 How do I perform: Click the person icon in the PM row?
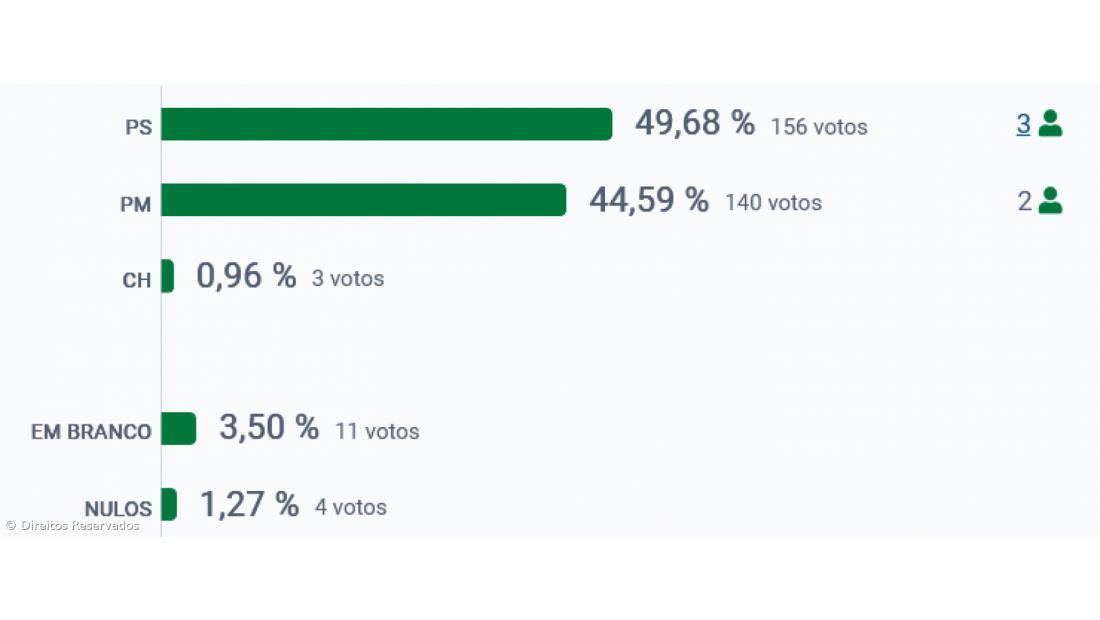[x=1050, y=201]
